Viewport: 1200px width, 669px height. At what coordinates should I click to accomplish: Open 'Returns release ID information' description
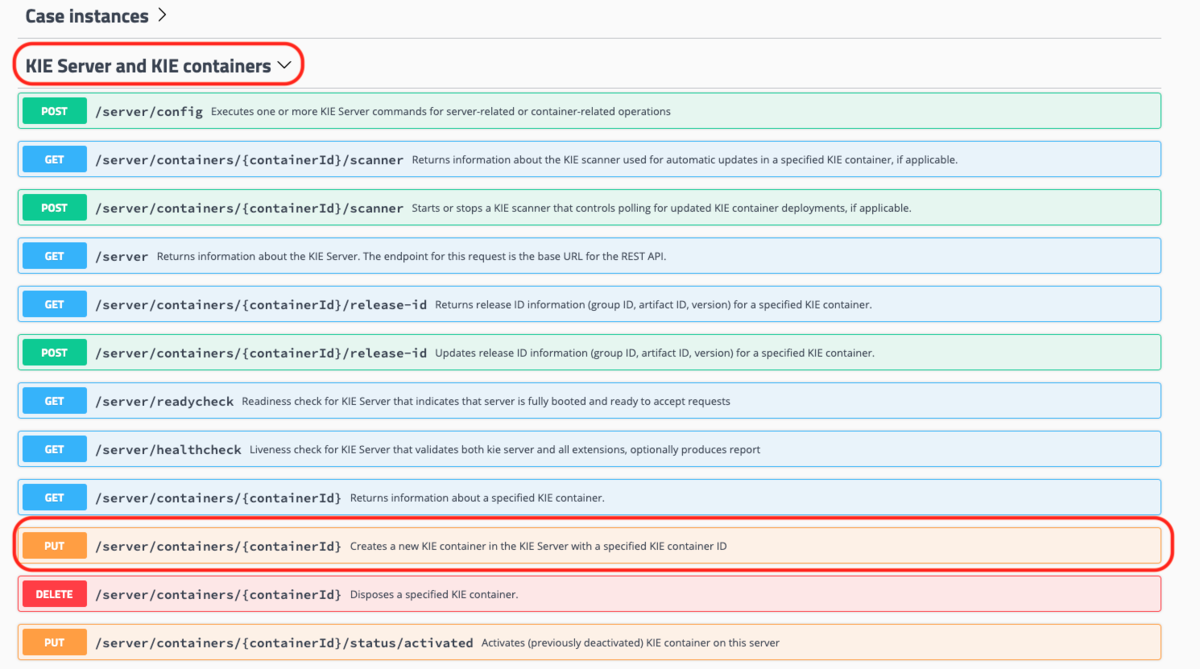point(653,305)
